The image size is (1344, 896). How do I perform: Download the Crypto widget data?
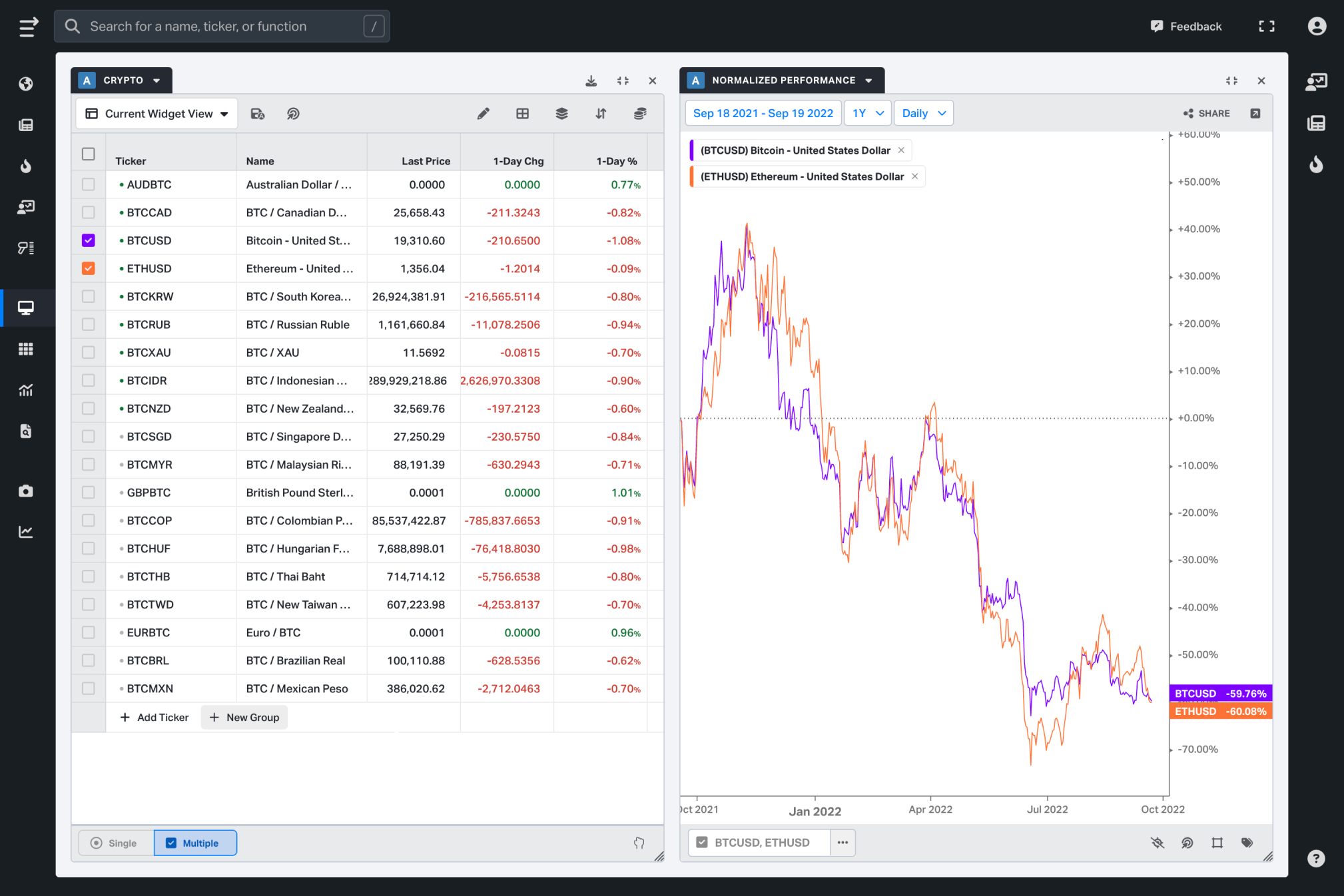pos(591,81)
